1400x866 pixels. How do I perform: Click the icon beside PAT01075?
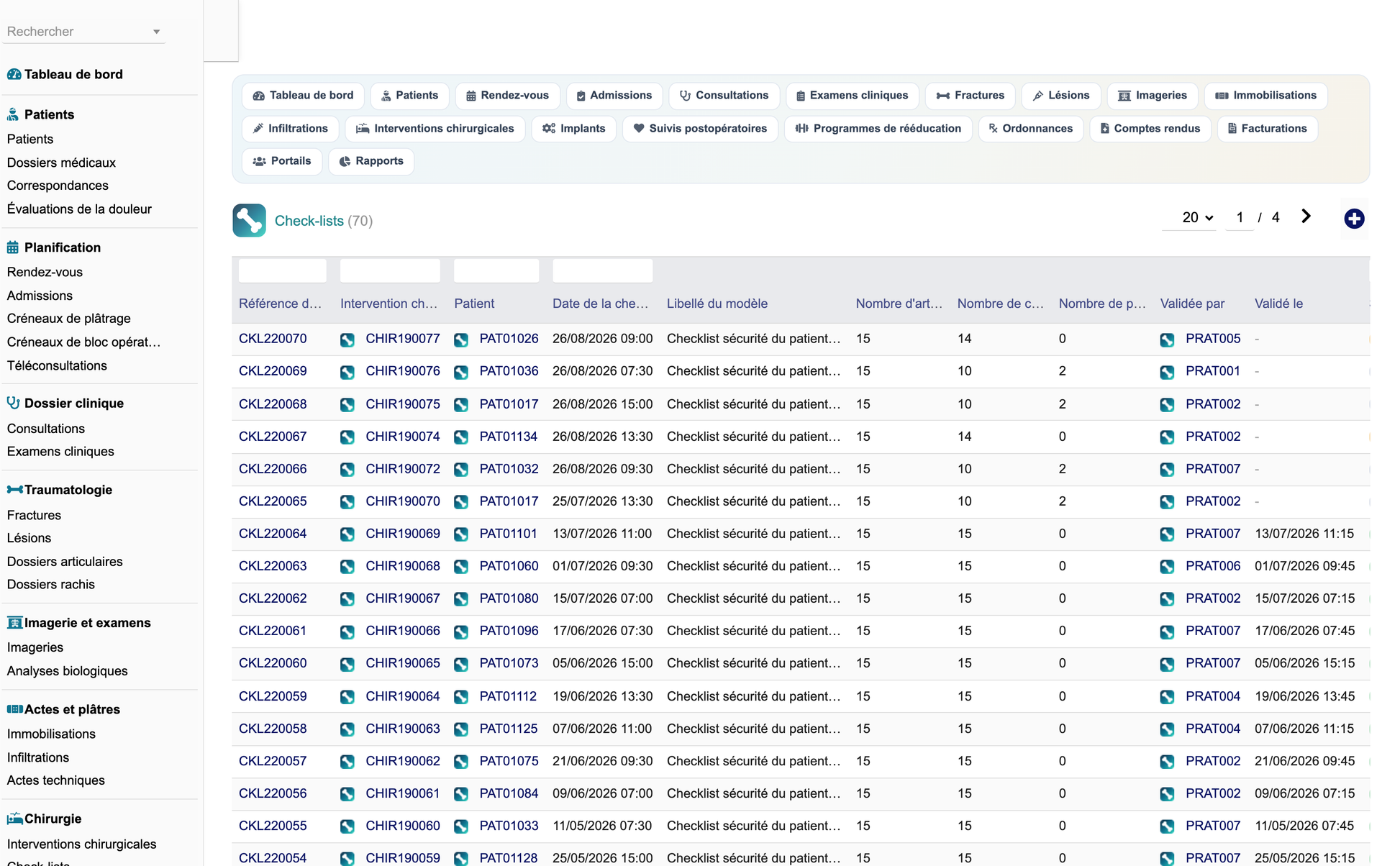pyautogui.click(x=461, y=762)
